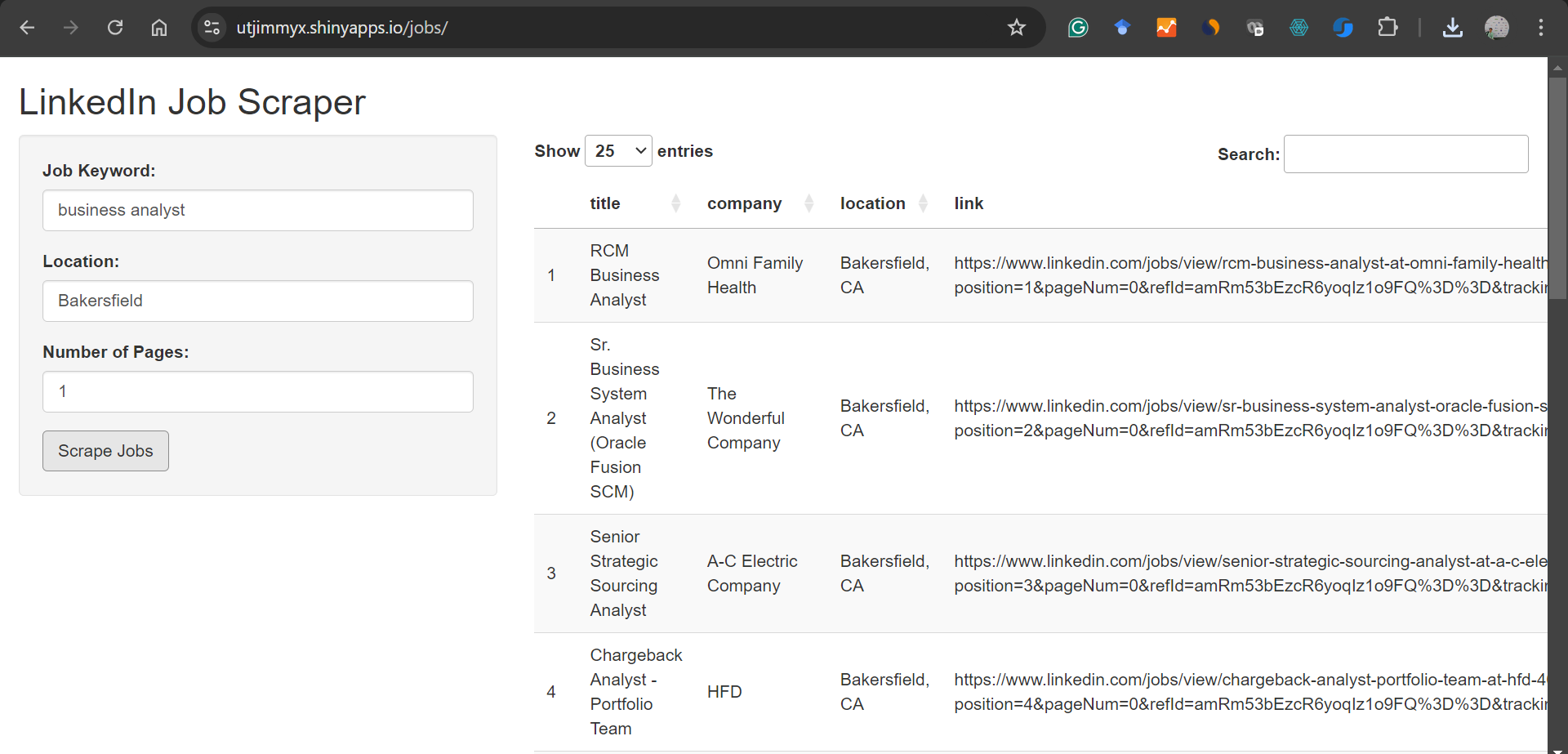The height and width of the screenshot is (754, 1568).
Task: Bookmark this page using the star icon
Action: 1017,27
